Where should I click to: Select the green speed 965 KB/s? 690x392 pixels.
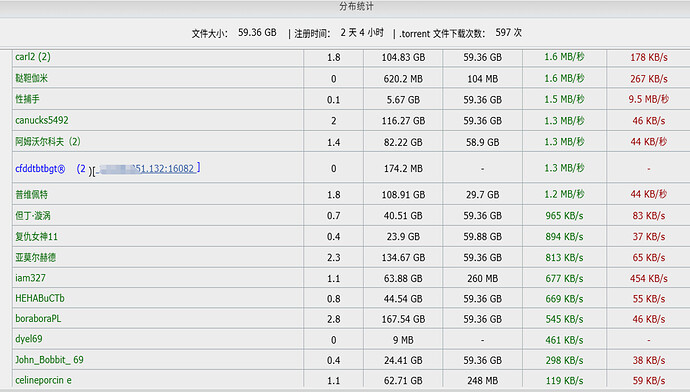565,216
